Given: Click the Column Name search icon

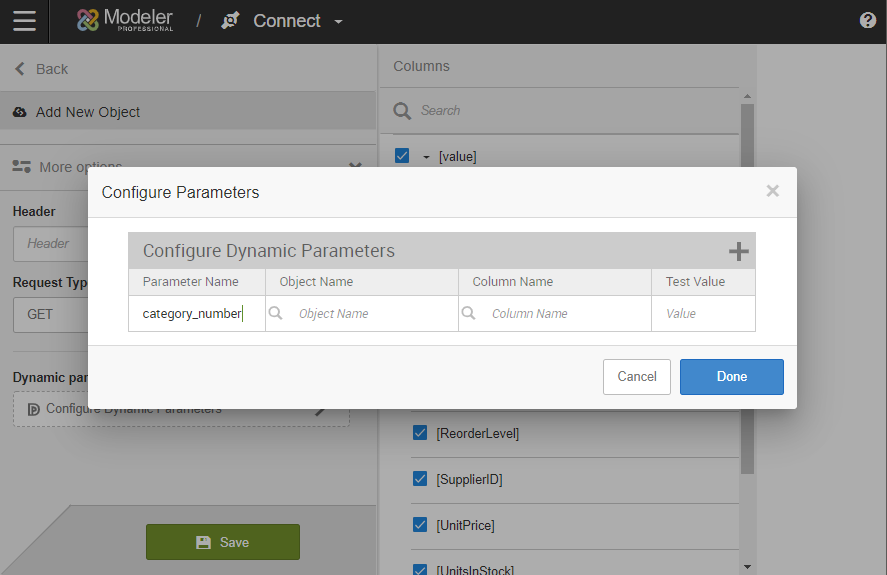Looking at the screenshot, I should pyautogui.click(x=468, y=313).
